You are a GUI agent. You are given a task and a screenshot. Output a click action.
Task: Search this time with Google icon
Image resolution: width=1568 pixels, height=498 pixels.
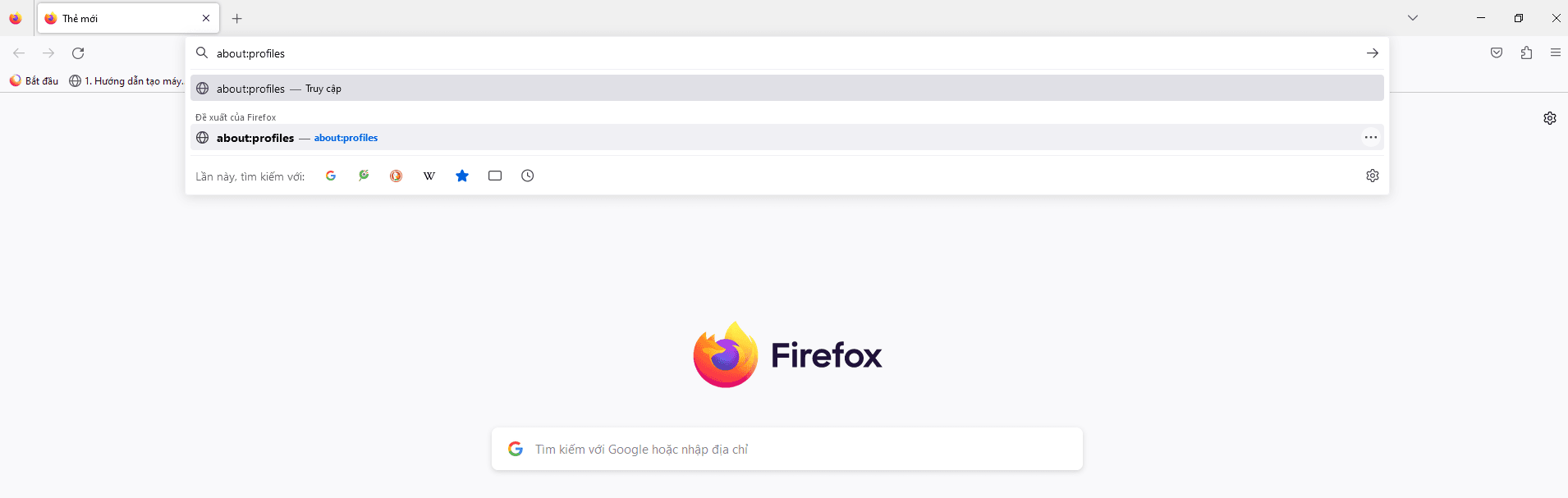(331, 176)
